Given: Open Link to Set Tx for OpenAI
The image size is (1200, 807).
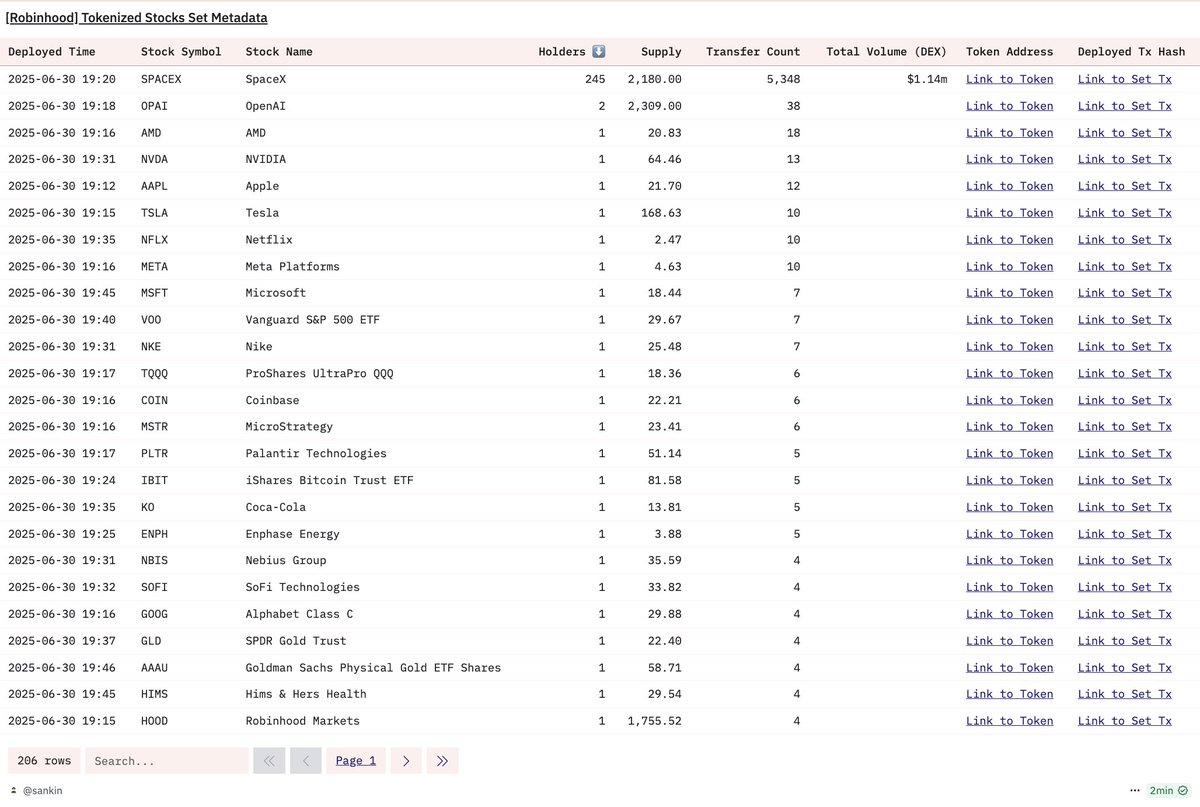Looking at the screenshot, I should (1125, 106).
